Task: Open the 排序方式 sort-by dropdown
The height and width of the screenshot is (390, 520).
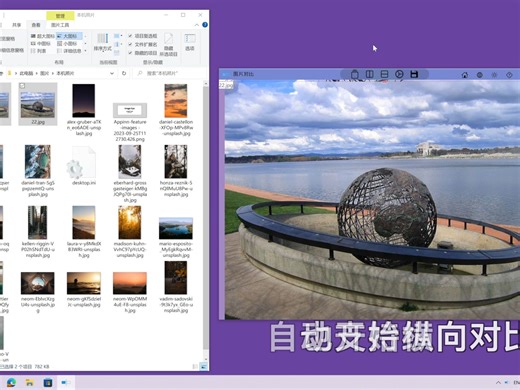Action: [x=102, y=43]
